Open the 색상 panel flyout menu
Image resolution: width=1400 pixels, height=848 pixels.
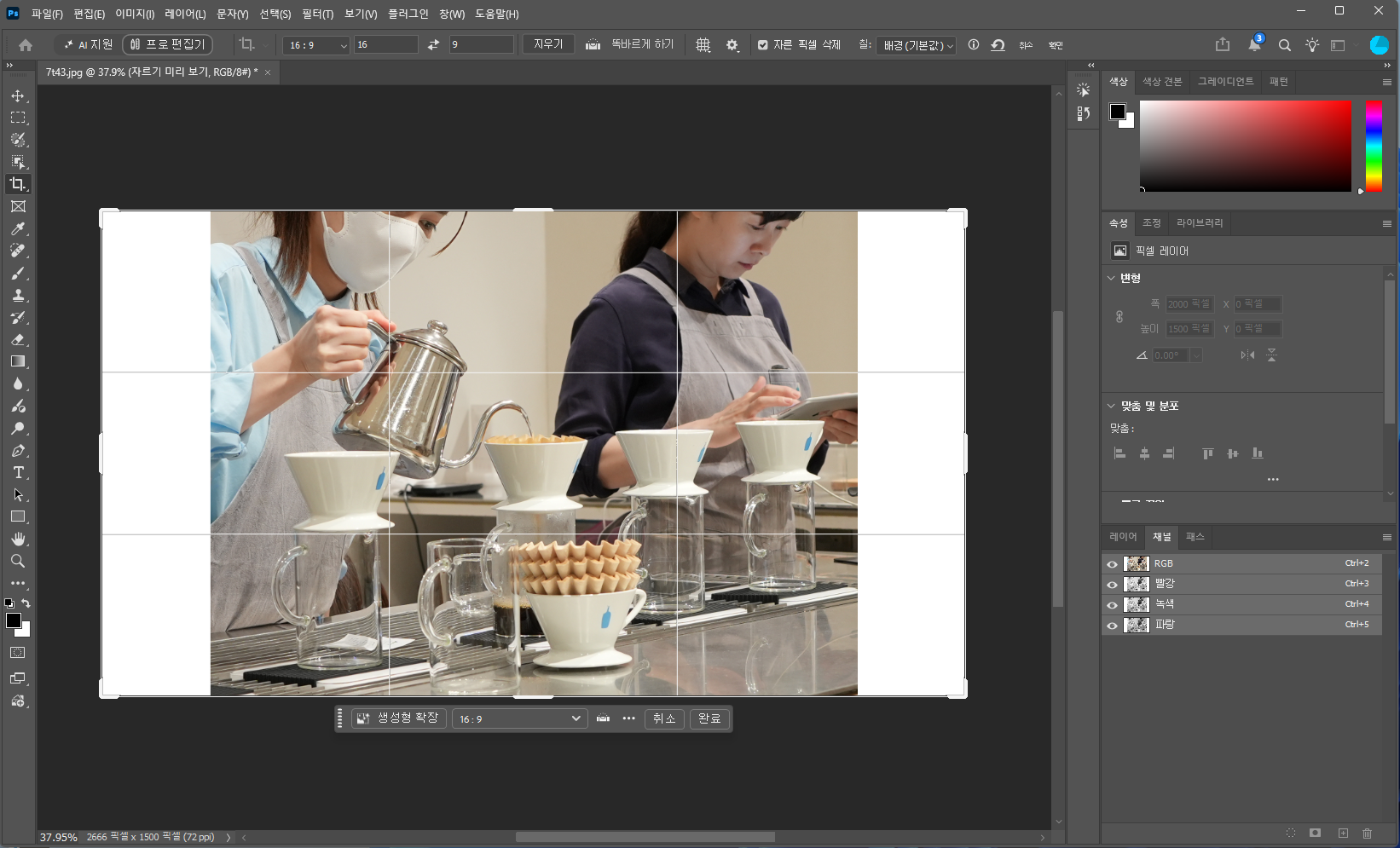(x=1387, y=82)
